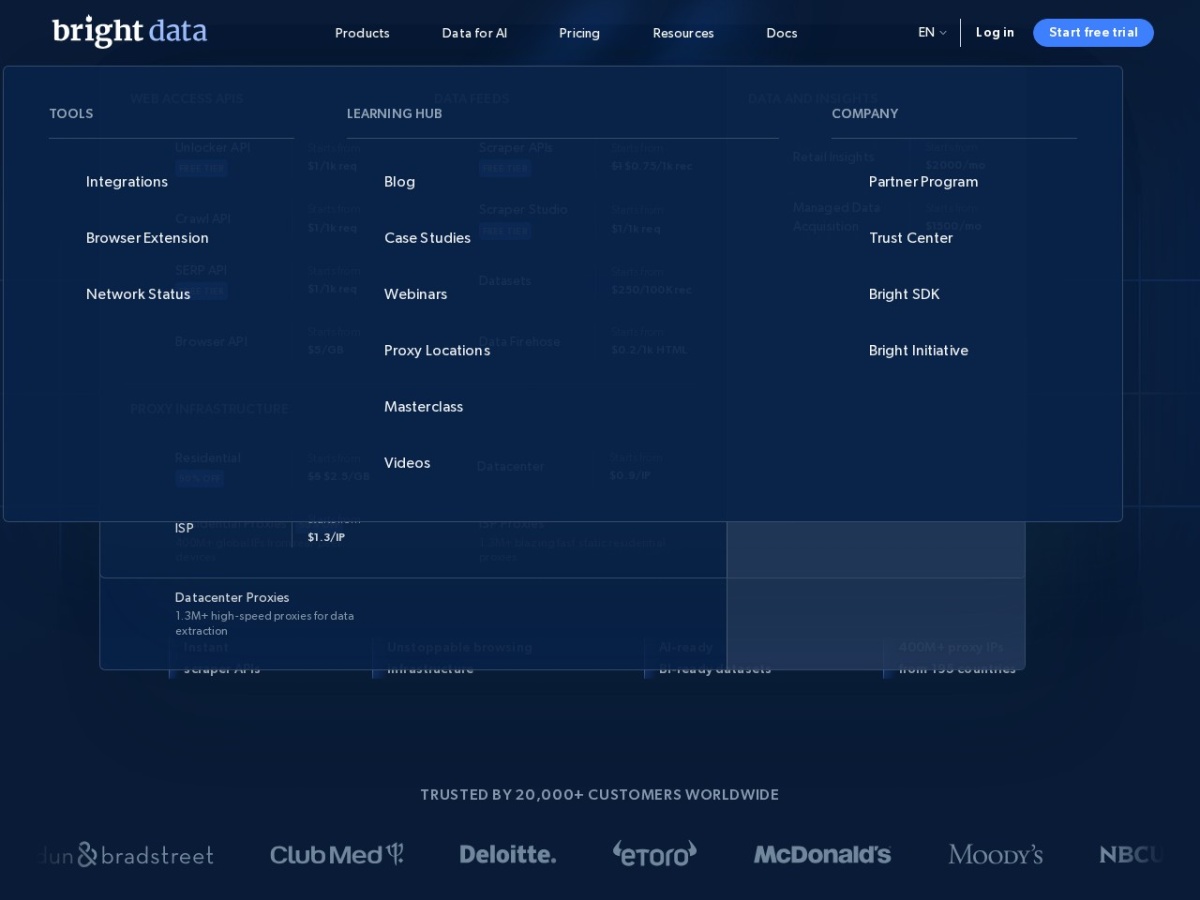Click the Start free trial button
1200x900 pixels.
click(x=1093, y=32)
